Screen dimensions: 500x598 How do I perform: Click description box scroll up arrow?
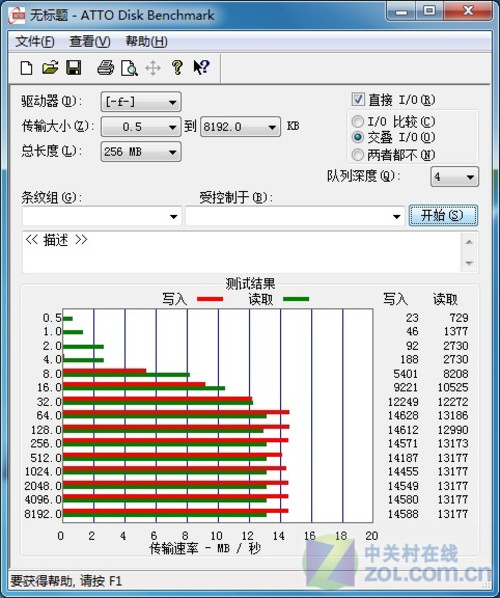click(x=469, y=242)
